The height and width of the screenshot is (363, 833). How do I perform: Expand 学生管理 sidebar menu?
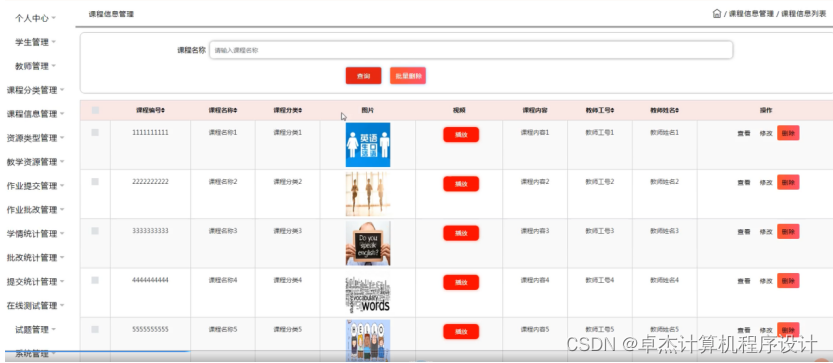35,42
